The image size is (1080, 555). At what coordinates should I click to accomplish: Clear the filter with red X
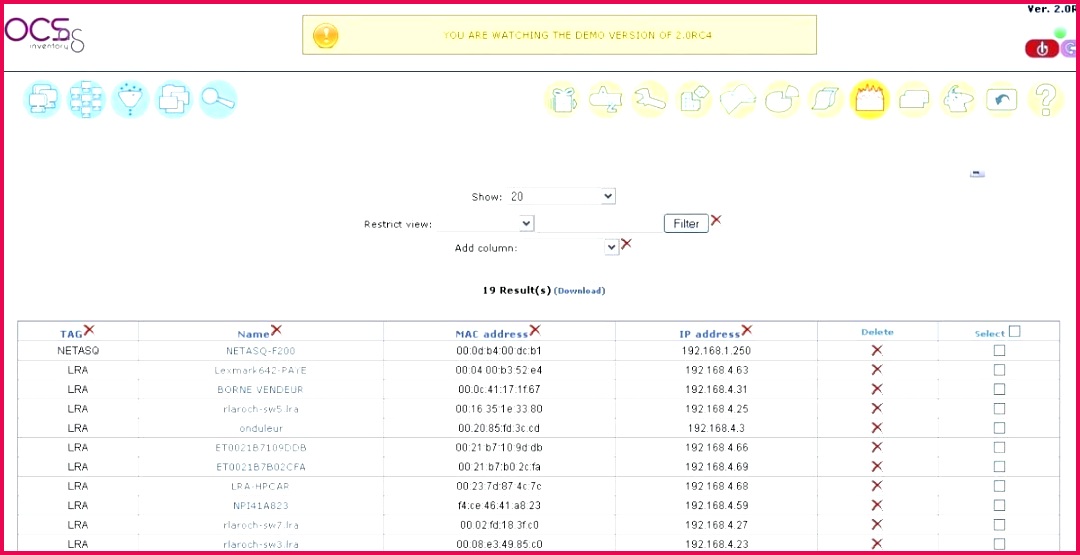(x=716, y=220)
